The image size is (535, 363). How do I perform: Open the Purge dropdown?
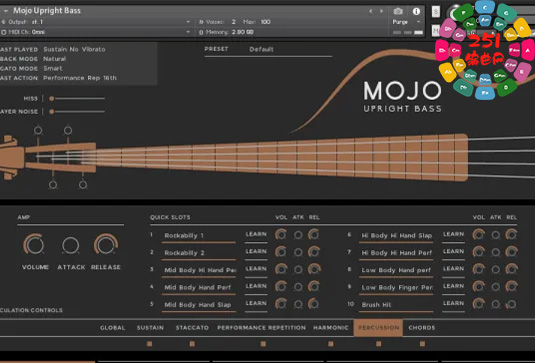pos(407,22)
